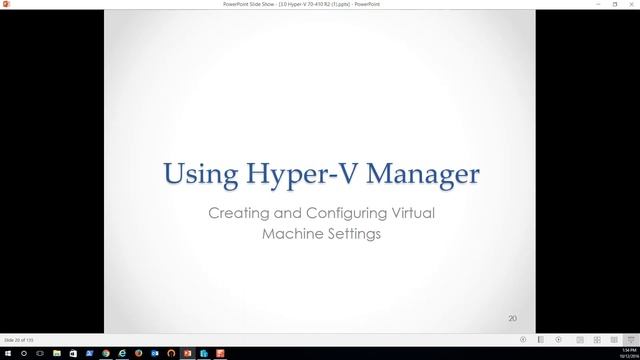Image resolution: width=640 pixels, height=360 pixels.
Task: Click the active Slide Show view button
Action: tap(631, 340)
